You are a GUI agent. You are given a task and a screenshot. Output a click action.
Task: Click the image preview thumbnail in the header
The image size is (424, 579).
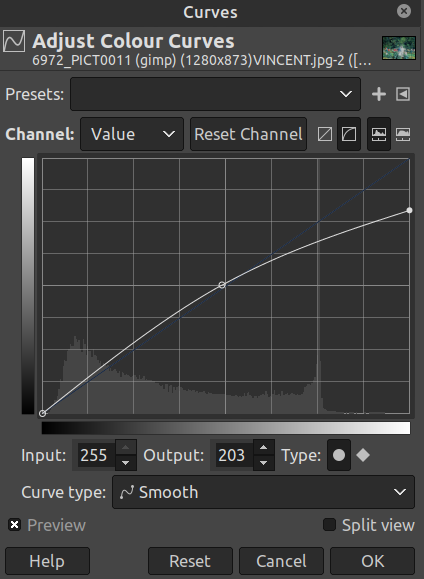[399, 48]
